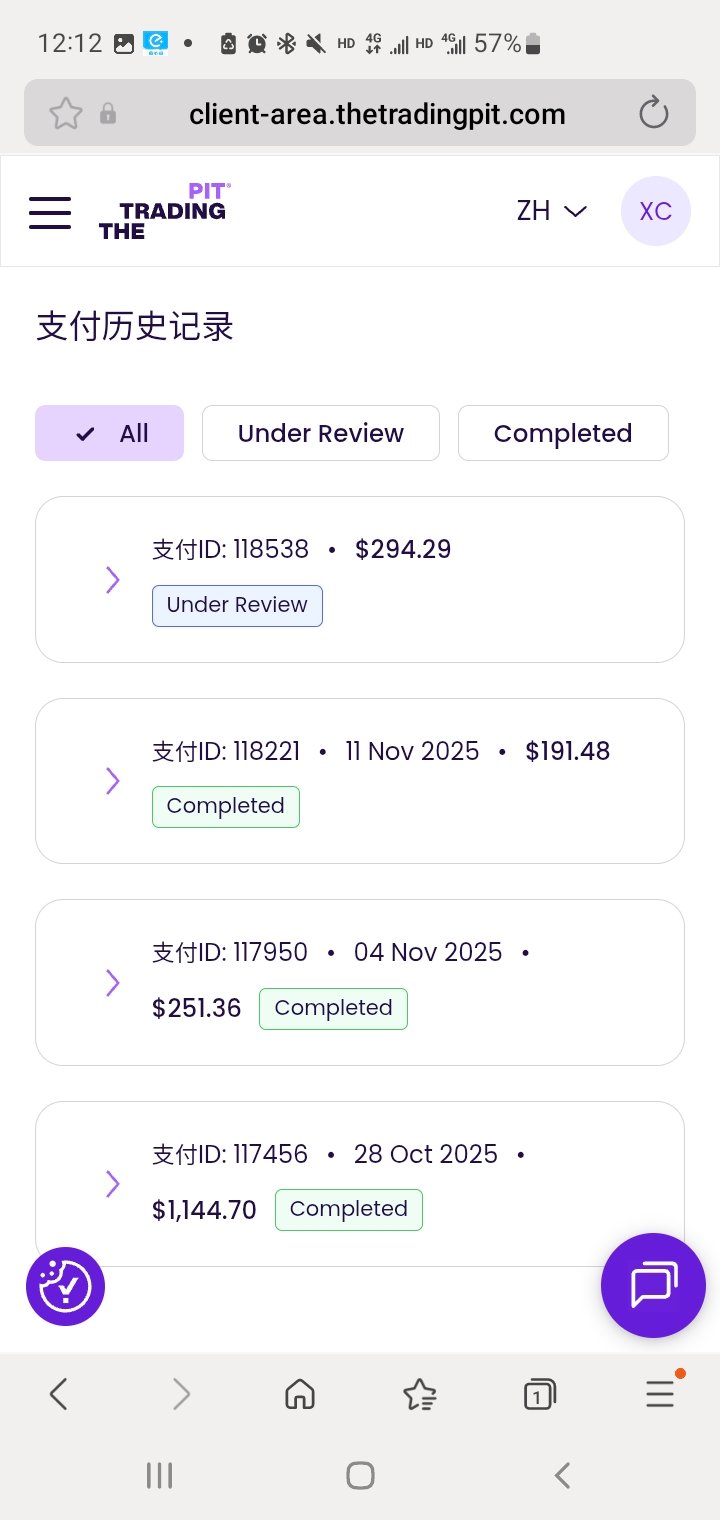Open the XC user profile avatar
Viewport: 720px width, 1520px height.
655,211
